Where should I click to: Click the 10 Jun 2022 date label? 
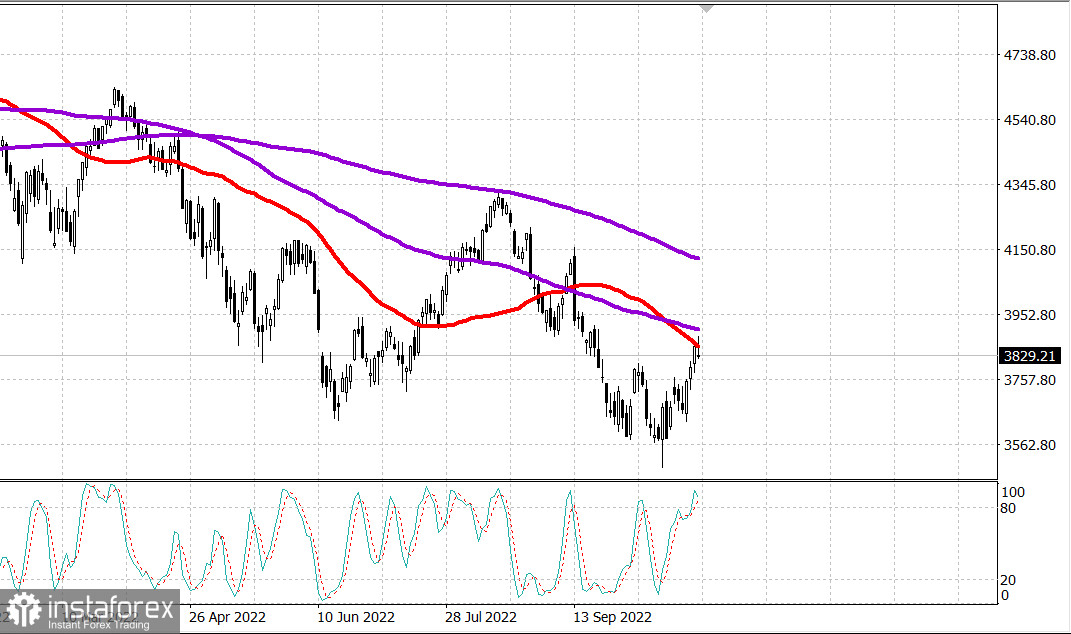[x=356, y=617]
